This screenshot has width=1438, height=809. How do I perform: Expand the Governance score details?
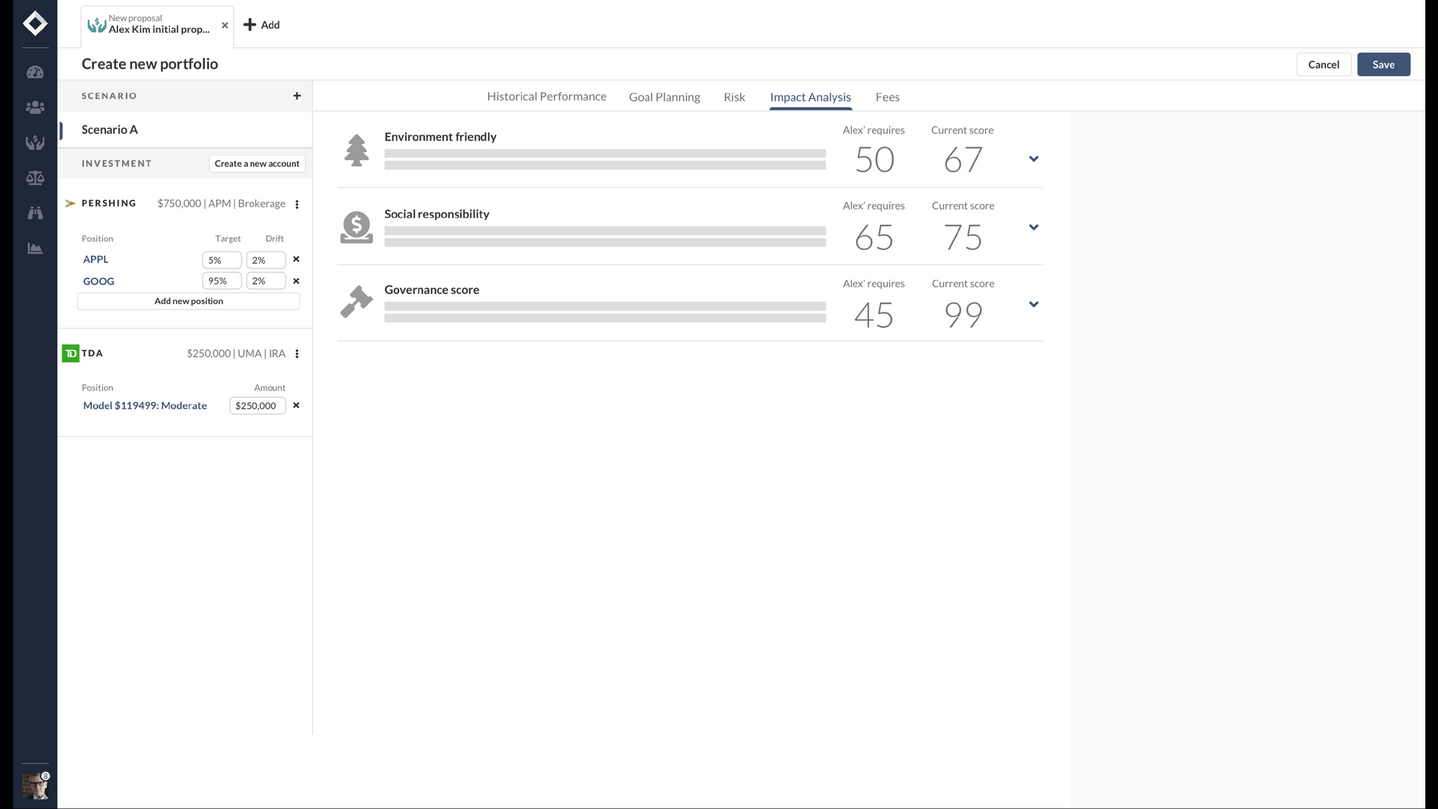click(1033, 305)
